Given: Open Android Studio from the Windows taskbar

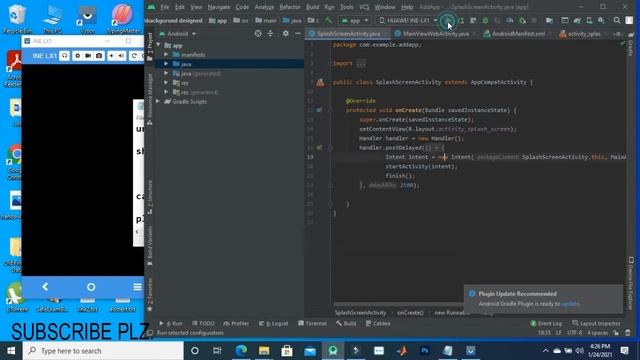Looking at the screenshot, I should (x=333, y=351).
